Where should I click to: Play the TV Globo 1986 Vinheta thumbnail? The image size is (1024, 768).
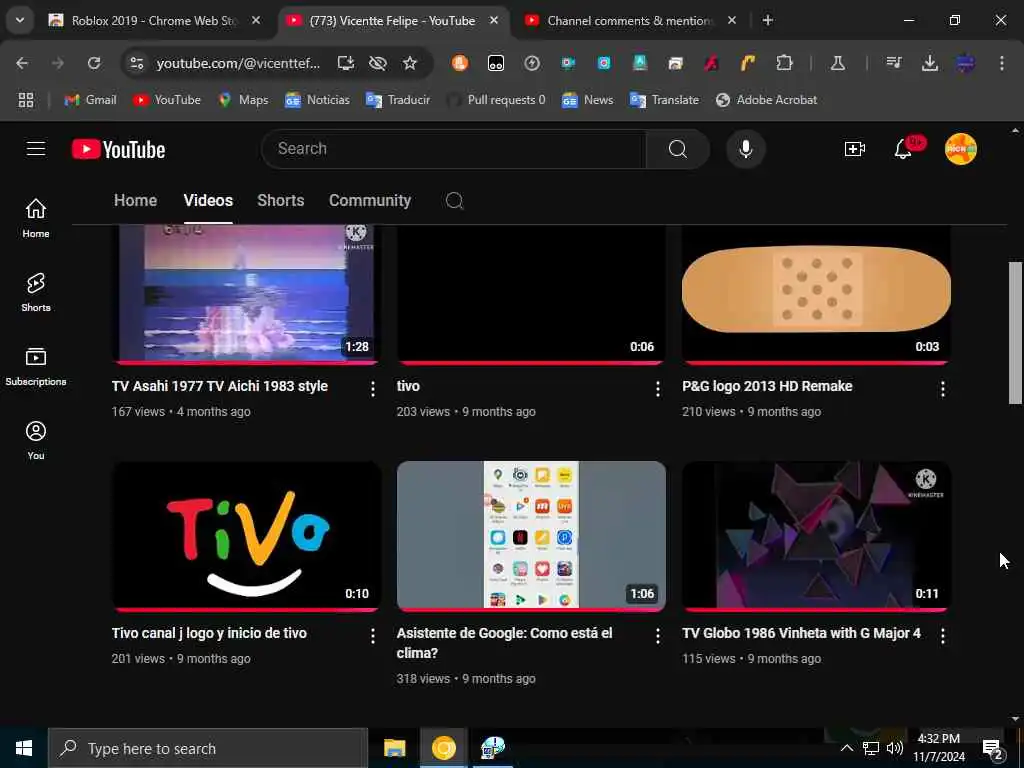[x=816, y=536]
